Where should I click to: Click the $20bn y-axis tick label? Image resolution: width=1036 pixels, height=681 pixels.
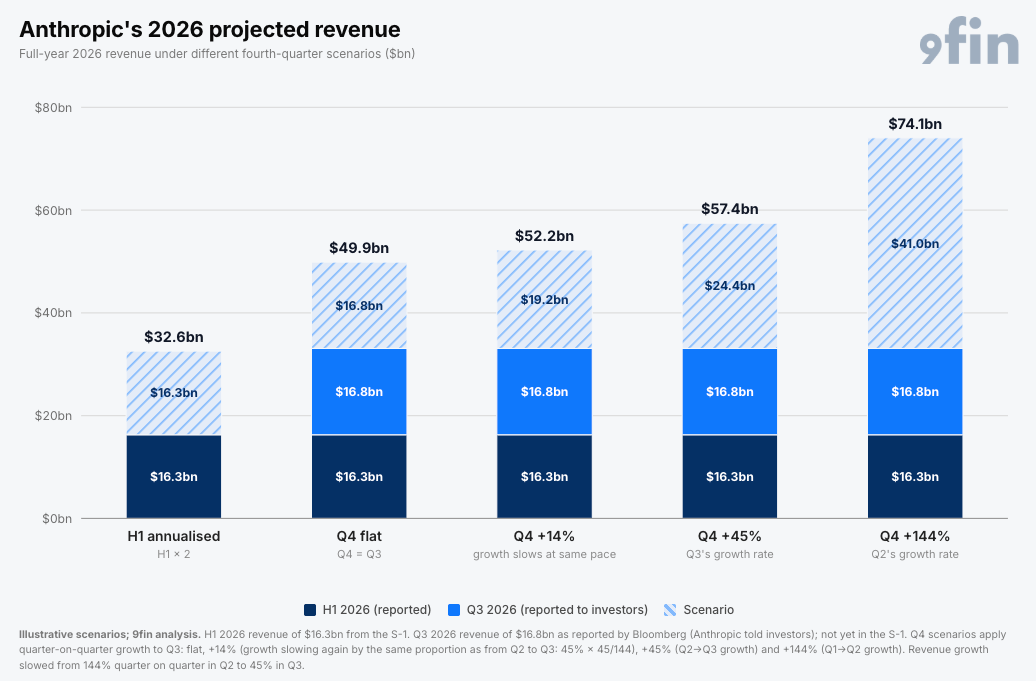pos(54,416)
